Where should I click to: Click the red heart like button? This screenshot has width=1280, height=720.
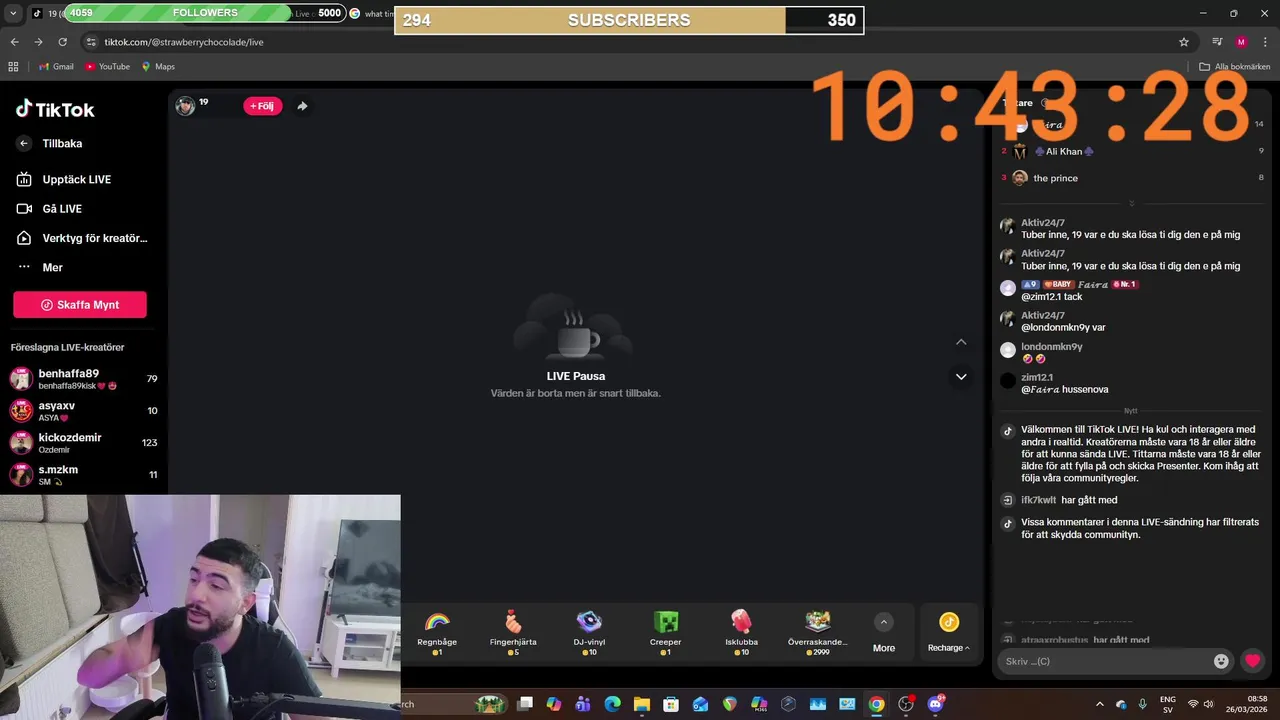pyautogui.click(x=1252, y=661)
